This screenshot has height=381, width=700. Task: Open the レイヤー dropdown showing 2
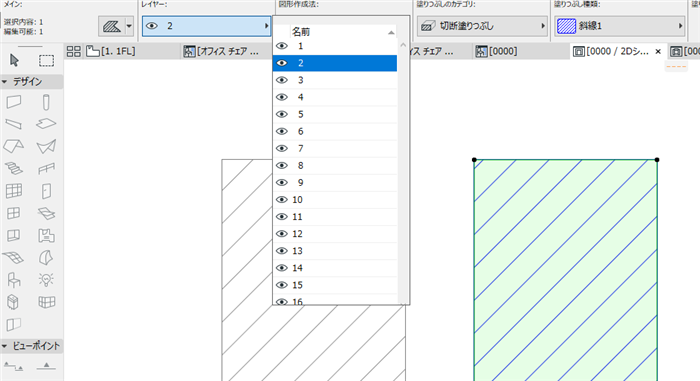(x=207, y=26)
